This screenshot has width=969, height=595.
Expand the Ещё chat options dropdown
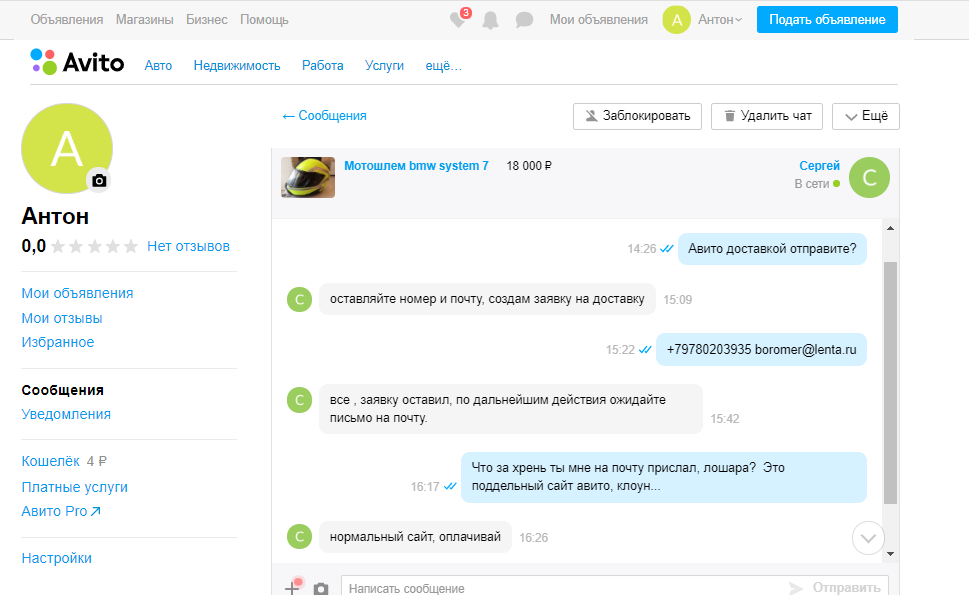(866, 116)
